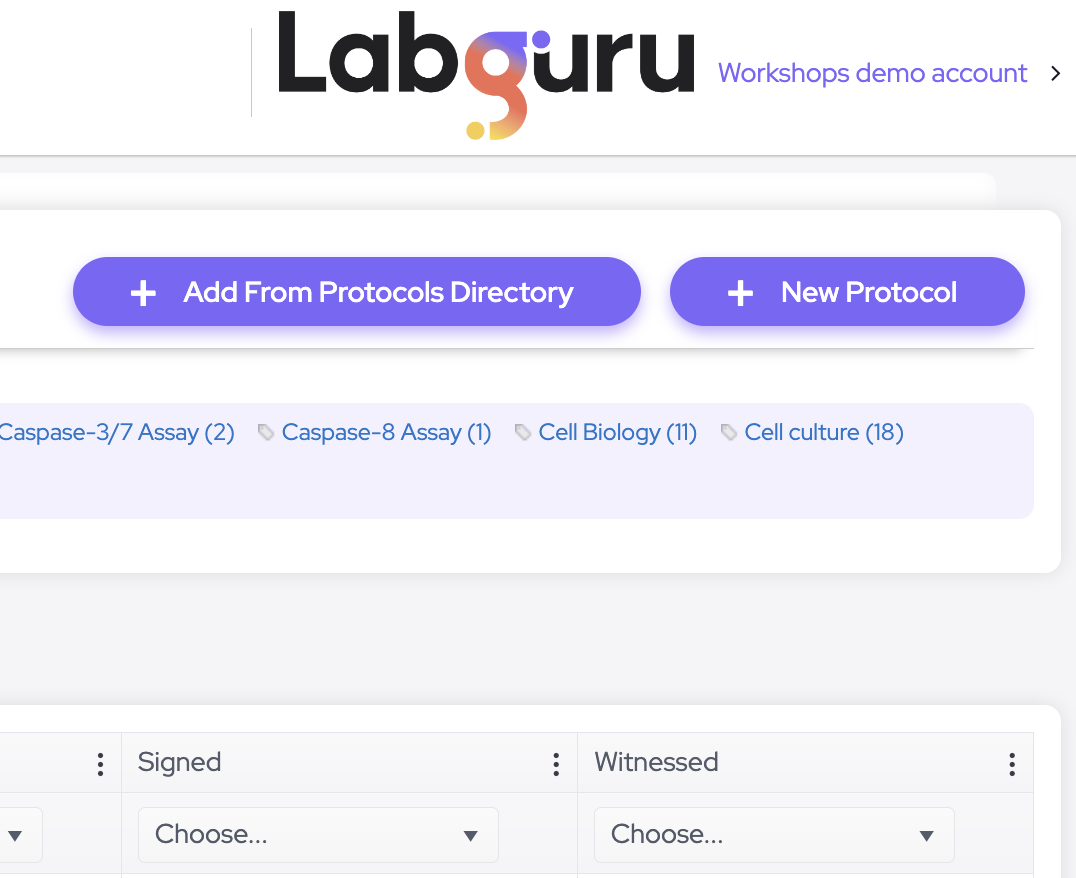This screenshot has width=1076, height=878.
Task: Open the three-dot menu left of Signed
Action: (x=100, y=765)
